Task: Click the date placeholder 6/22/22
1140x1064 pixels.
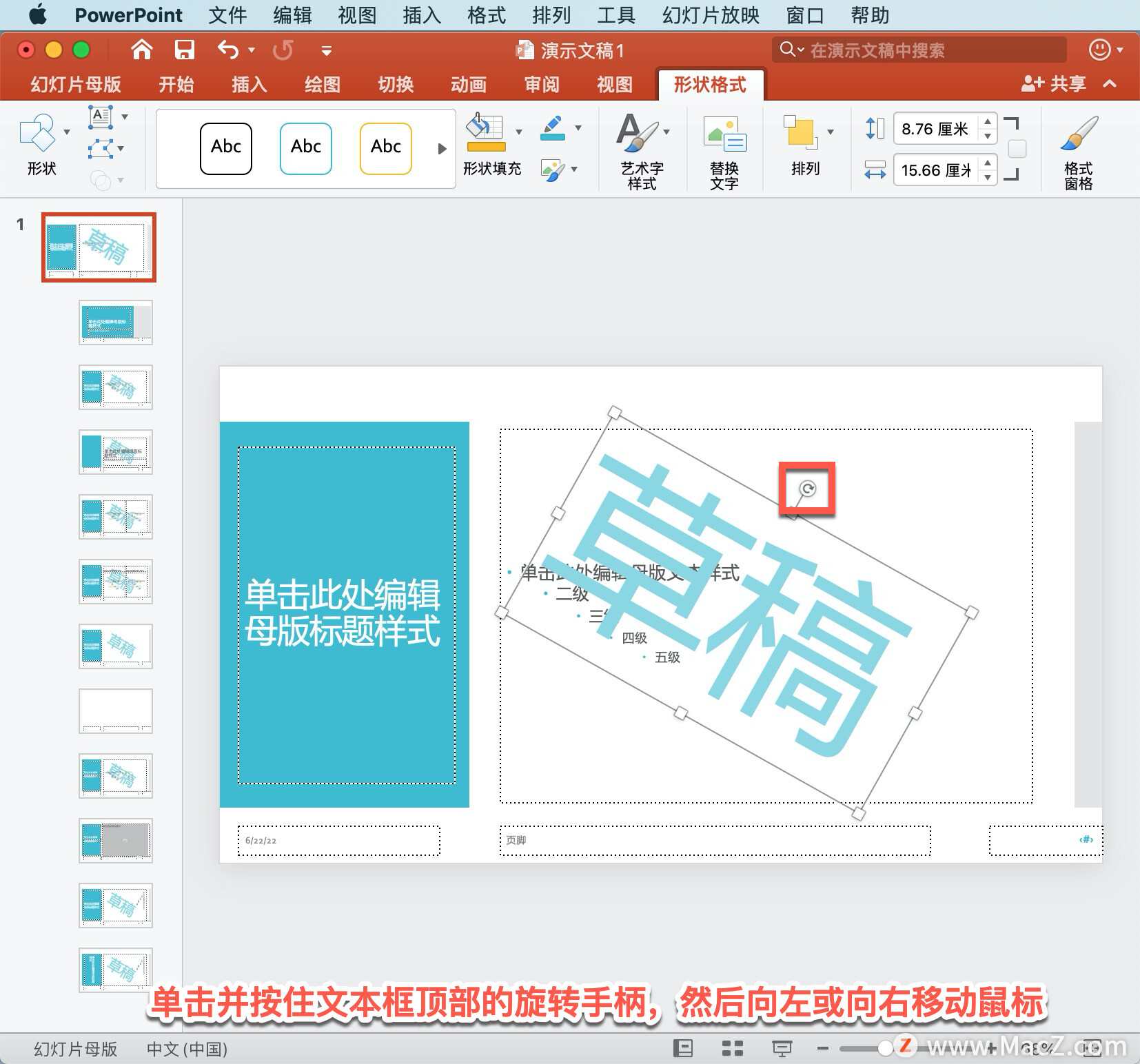Action: tap(338, 840)
